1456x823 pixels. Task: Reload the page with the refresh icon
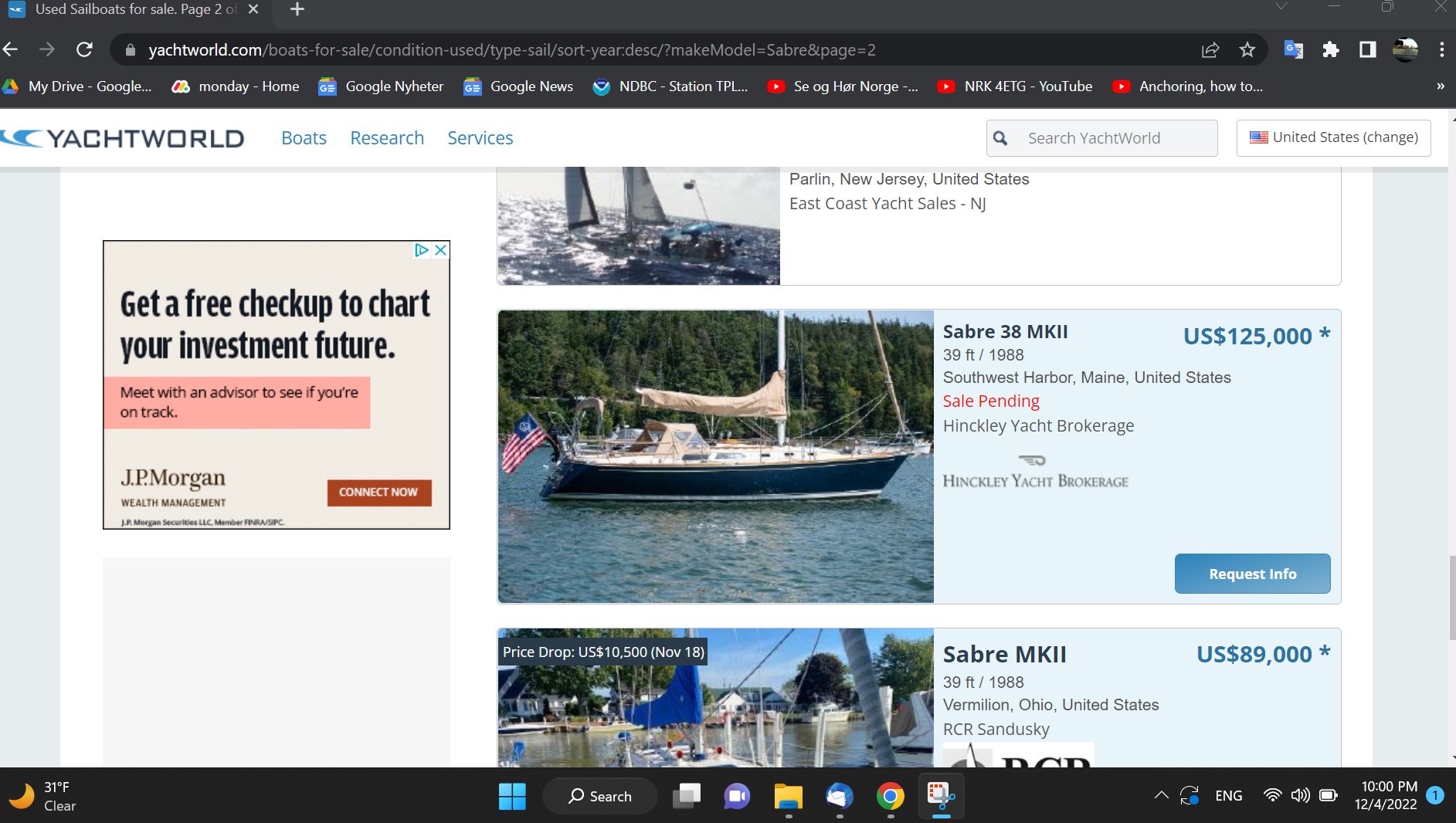pyautogui.click(x=85, y=50)
